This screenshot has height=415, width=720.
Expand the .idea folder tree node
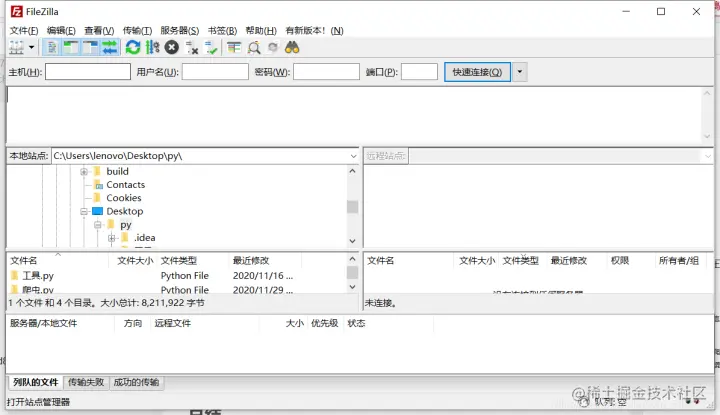coord(112,238)
